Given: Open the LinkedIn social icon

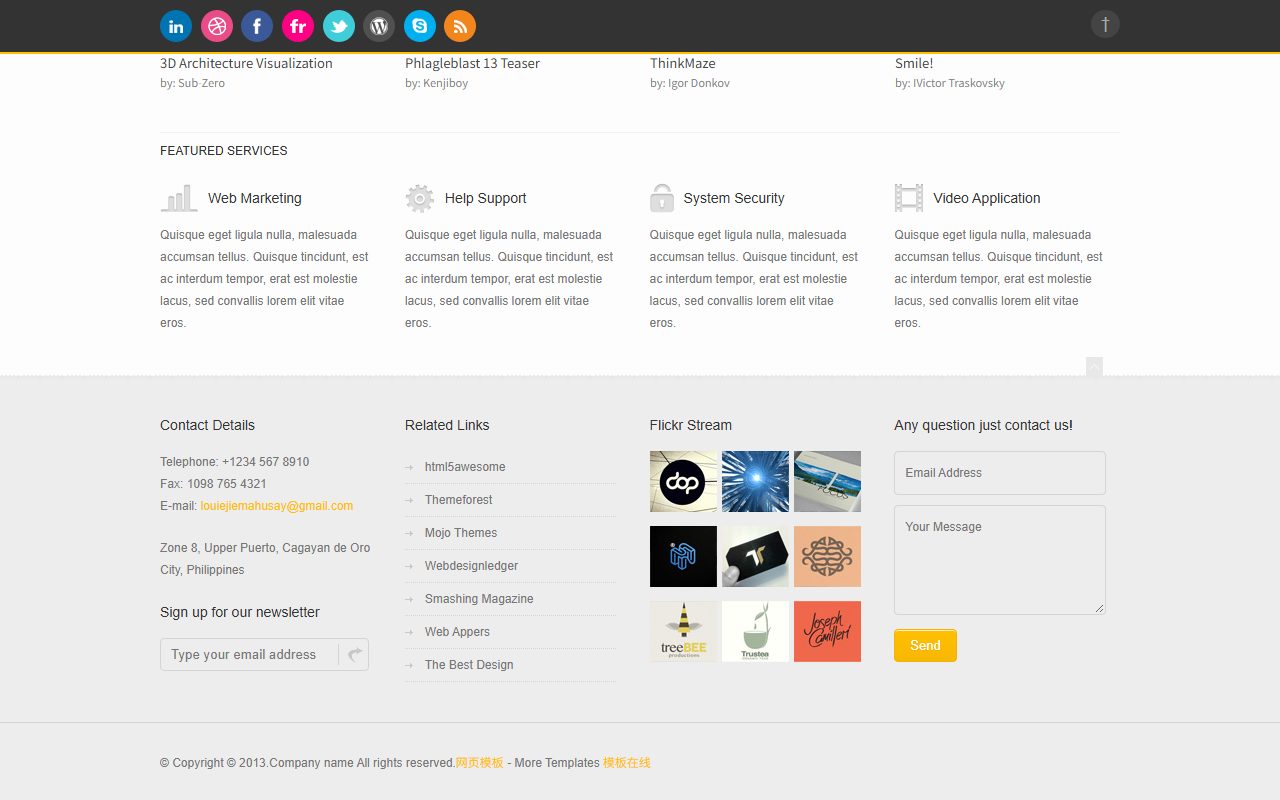Looking at the screenshot, I should coord(176,26).
